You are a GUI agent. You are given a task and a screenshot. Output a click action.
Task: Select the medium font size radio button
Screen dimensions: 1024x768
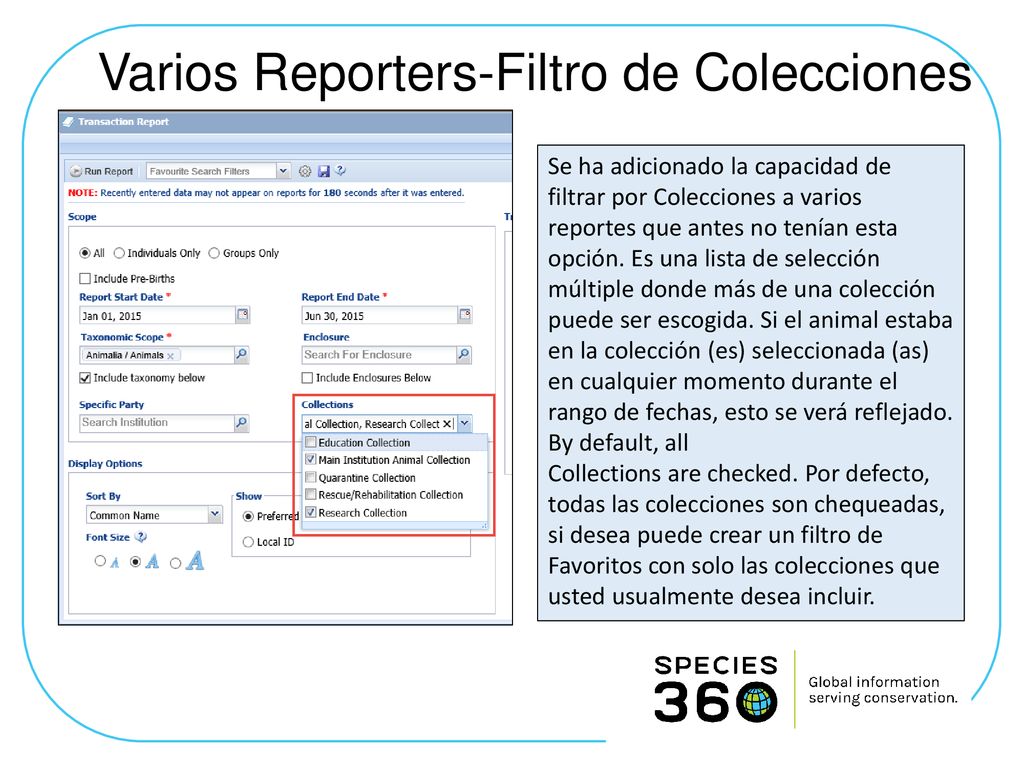(135, 561)
